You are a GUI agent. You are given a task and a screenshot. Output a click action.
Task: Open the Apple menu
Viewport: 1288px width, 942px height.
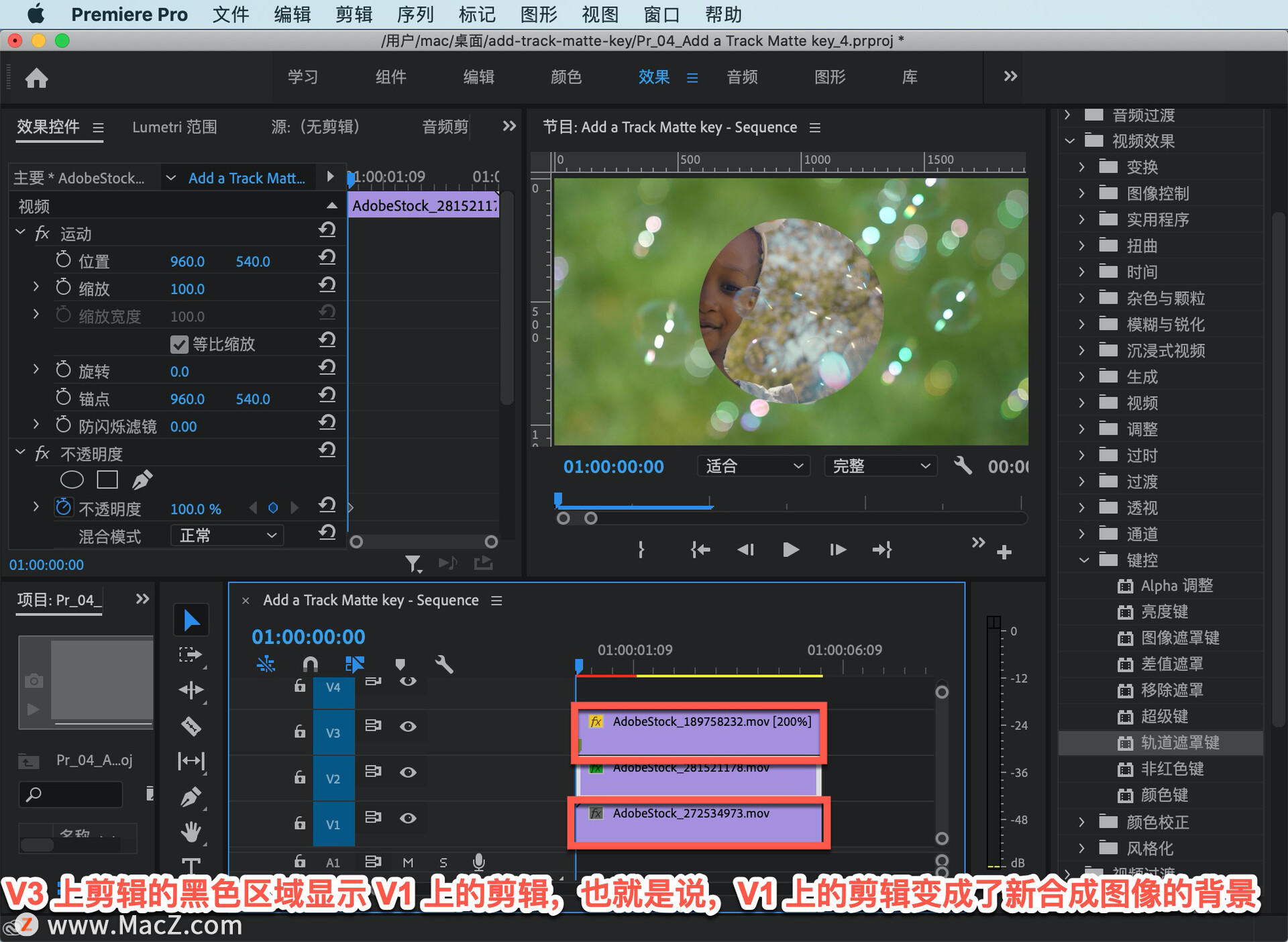(x=36, y=13)
